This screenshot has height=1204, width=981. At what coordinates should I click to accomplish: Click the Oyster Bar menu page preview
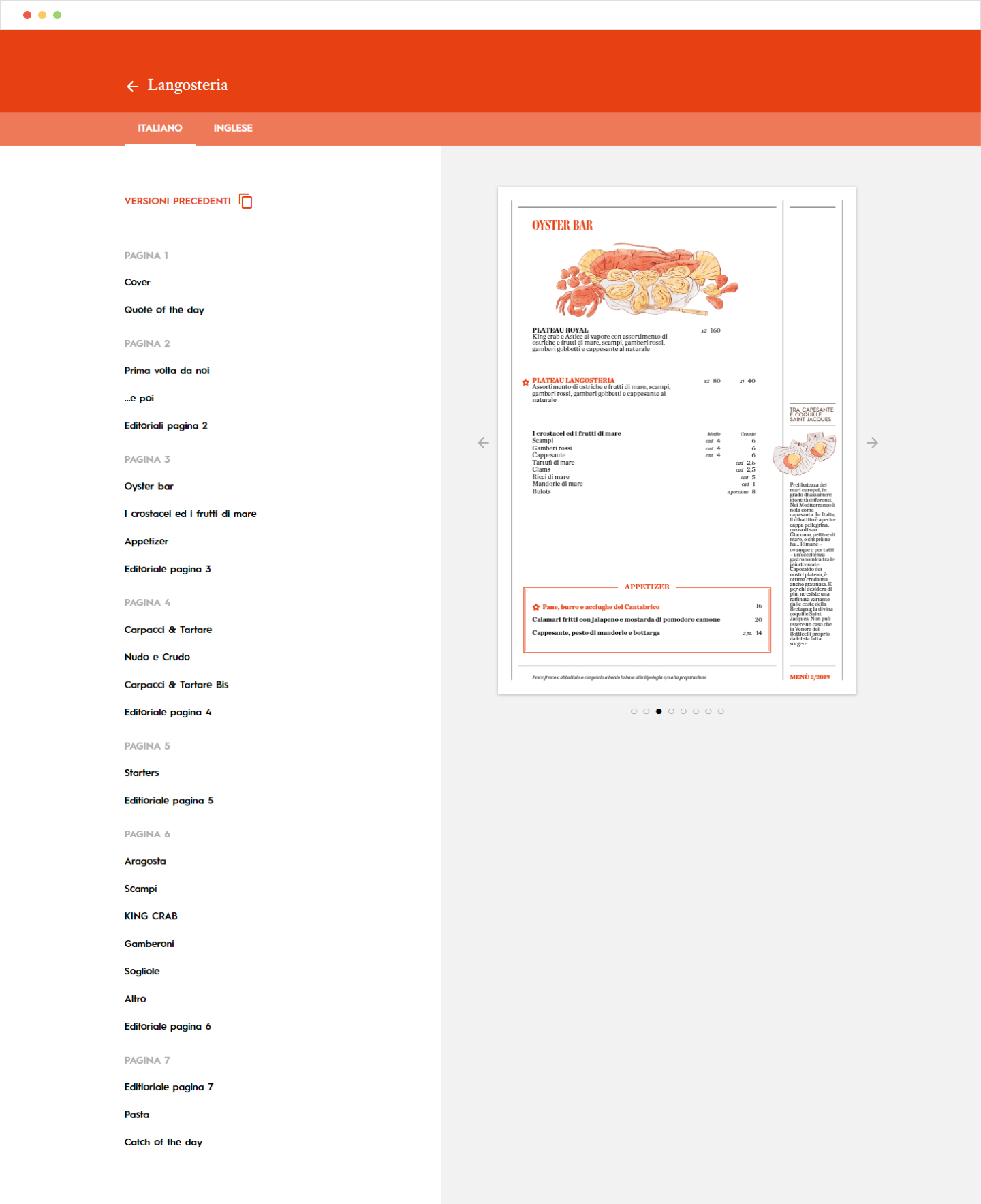tap(677, 441)
